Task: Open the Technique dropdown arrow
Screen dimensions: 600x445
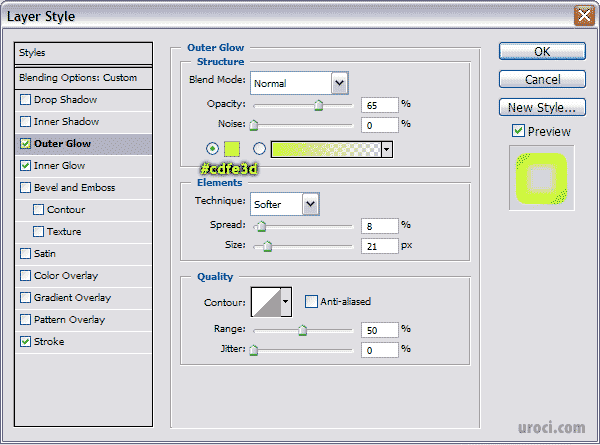Action: pos(311,204)
